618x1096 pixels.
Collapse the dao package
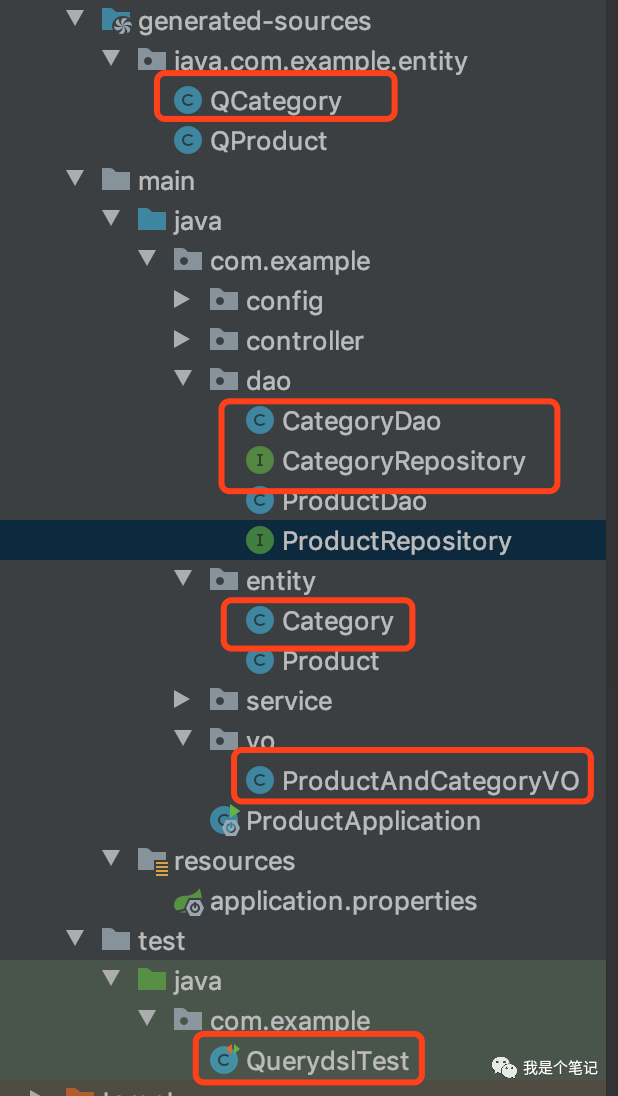(x=181, y=380)
